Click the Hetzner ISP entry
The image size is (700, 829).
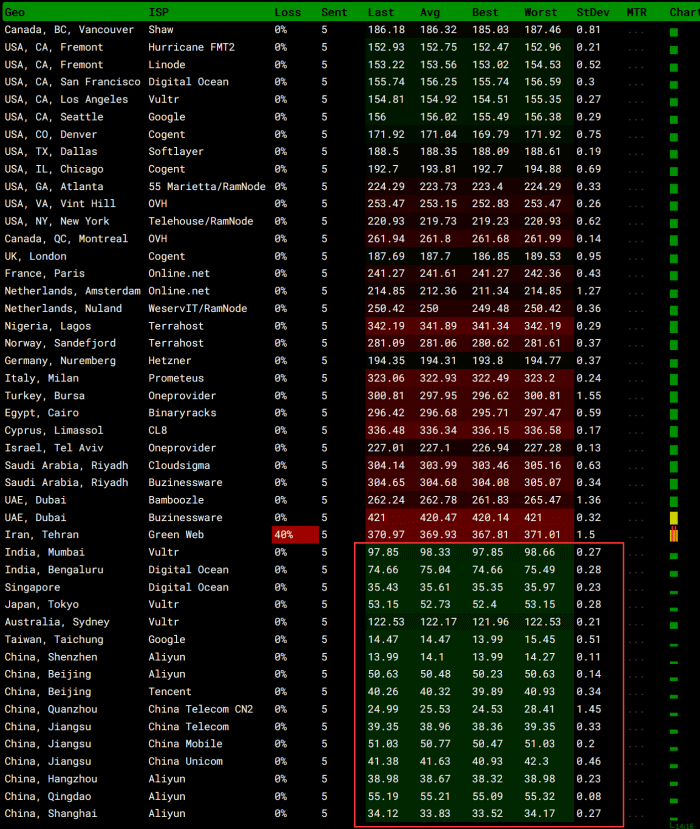pos(169,361)
